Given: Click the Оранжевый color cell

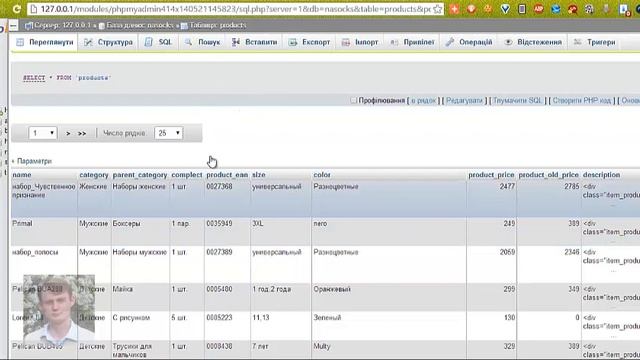Looking at the screenshot, I should pyautogui.click(x=332, y=289).
